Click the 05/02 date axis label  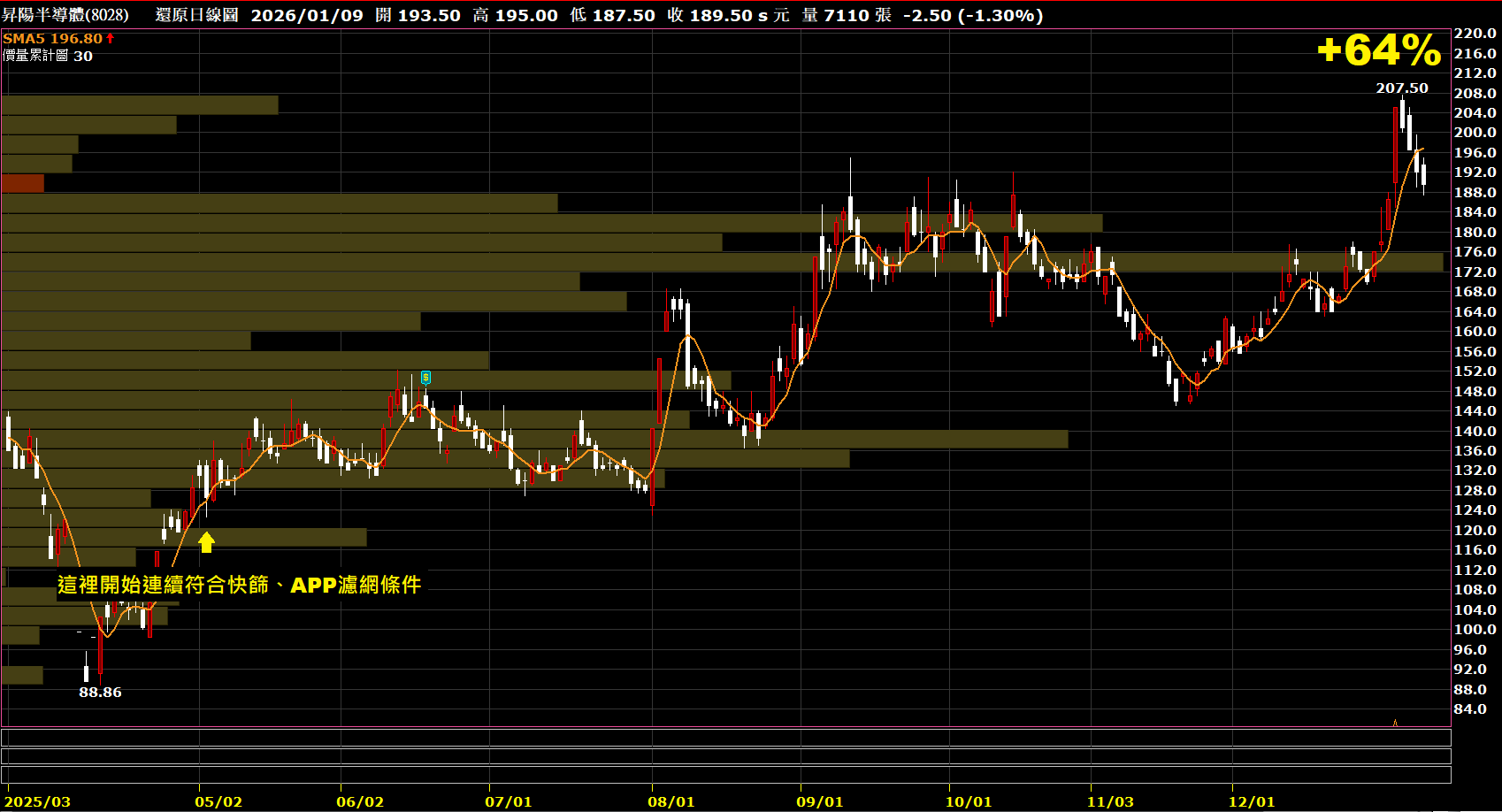[x=218, y=801]
